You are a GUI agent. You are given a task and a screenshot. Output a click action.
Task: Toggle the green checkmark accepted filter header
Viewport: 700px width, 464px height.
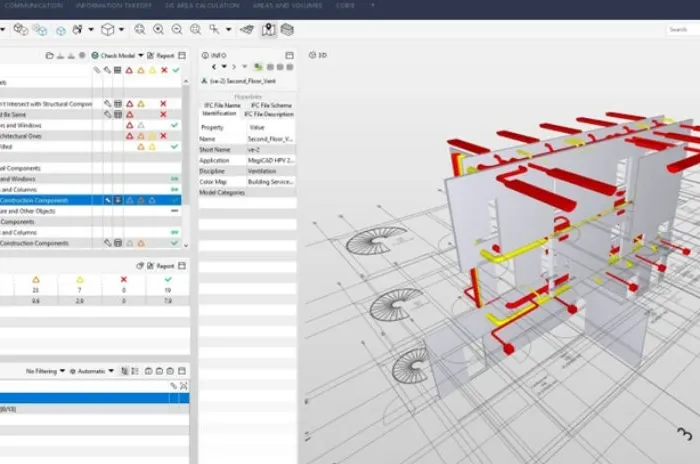(x=176, y=70)
